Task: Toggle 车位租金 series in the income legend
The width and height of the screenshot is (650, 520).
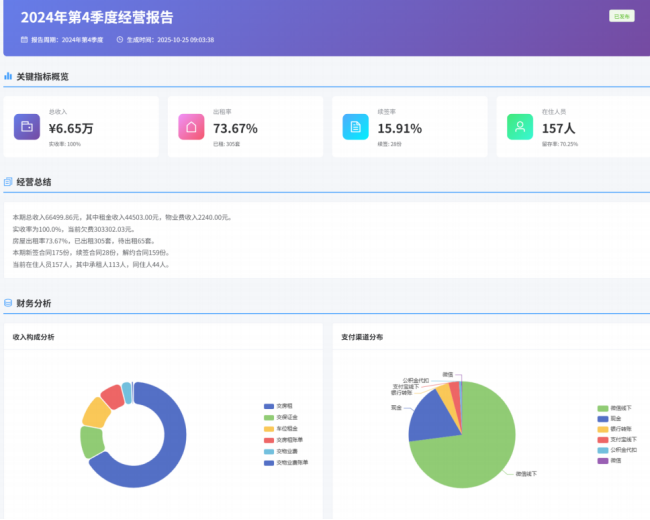Action: point(283,429)
